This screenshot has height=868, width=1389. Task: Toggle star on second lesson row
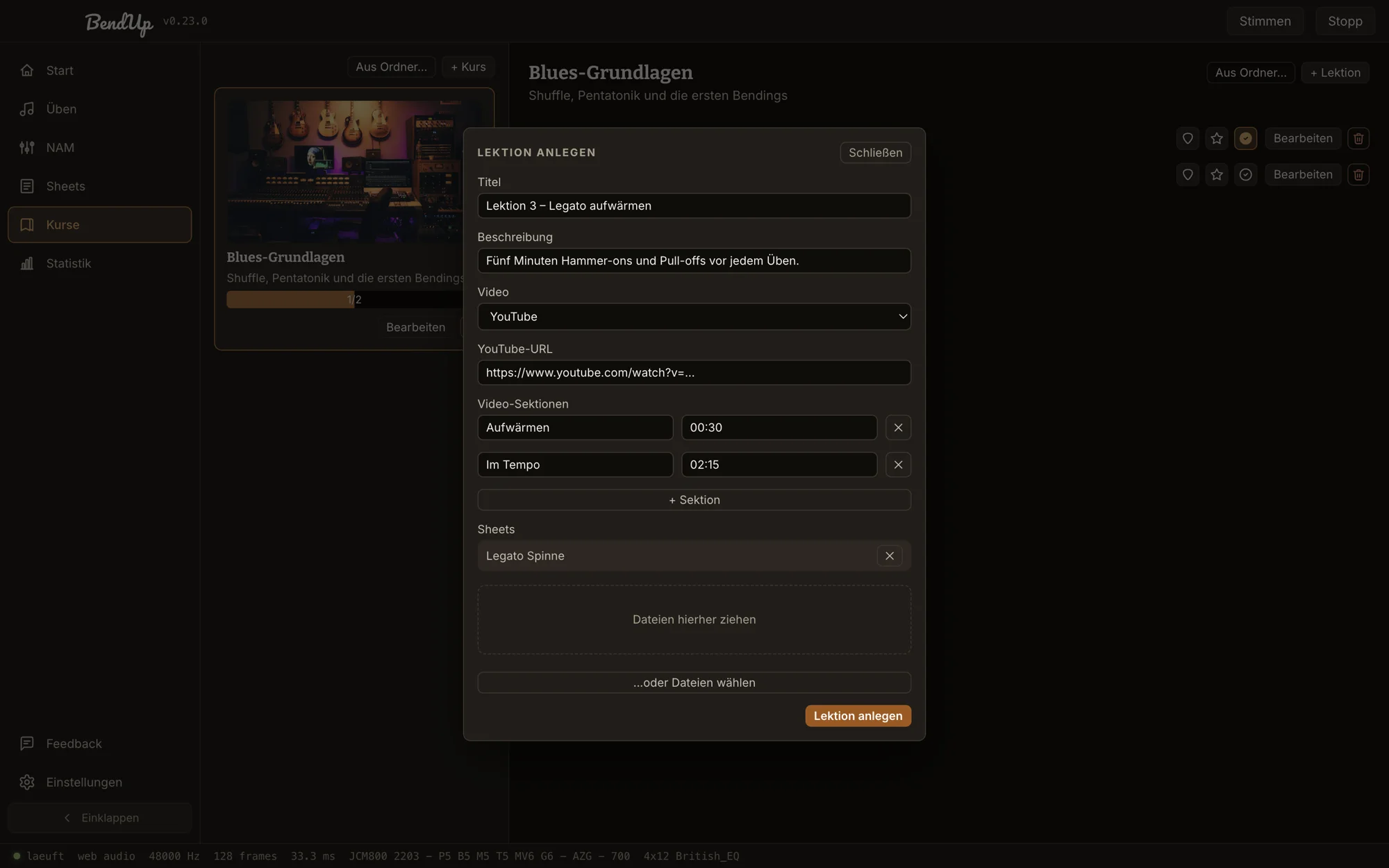1217,174
